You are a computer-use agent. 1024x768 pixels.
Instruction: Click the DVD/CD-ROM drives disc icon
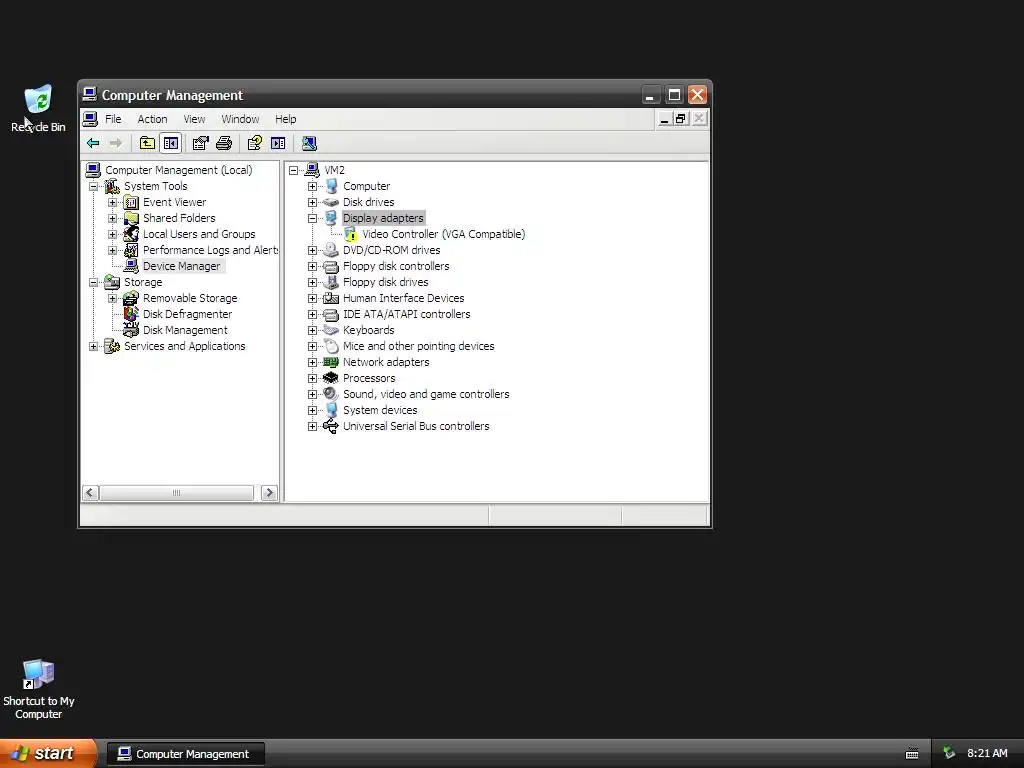331,250
